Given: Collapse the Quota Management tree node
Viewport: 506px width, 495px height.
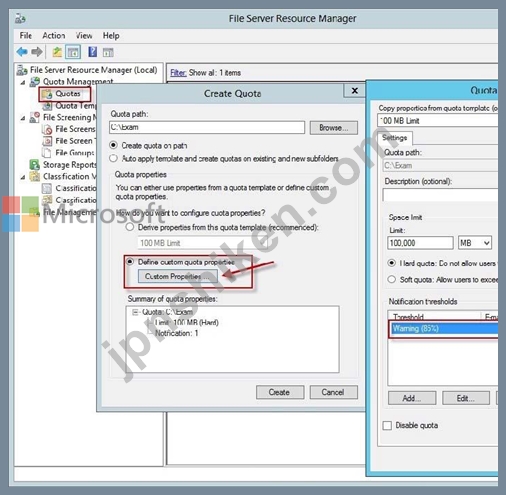Looking at the screenshot, I should coord(23,82).
